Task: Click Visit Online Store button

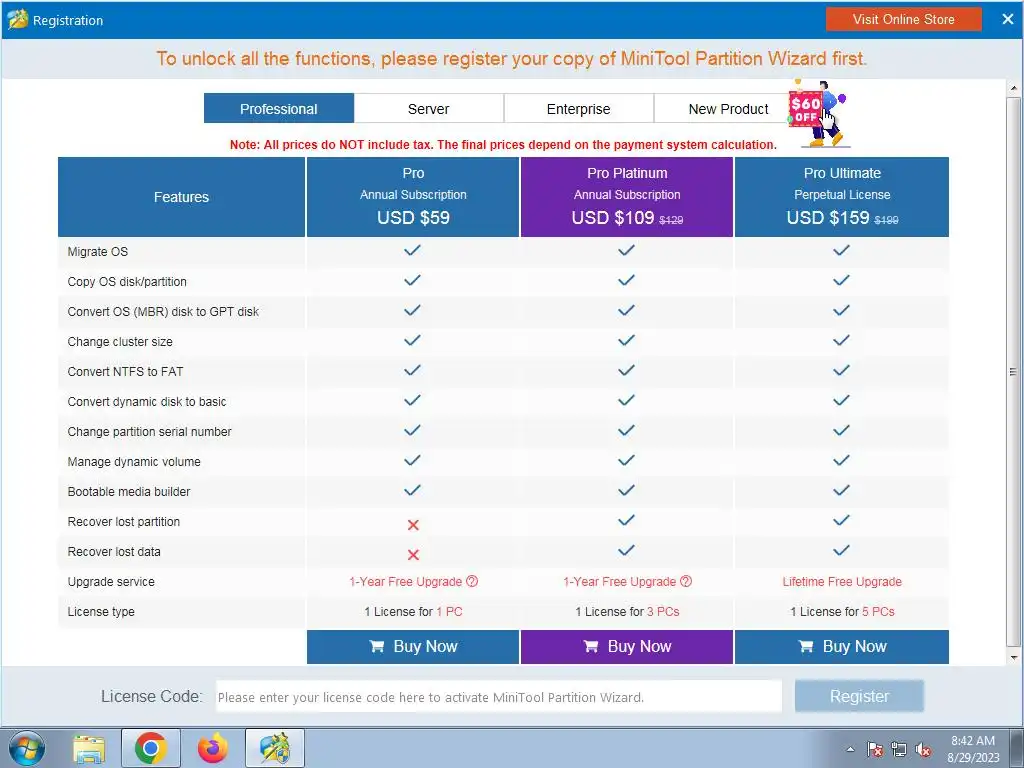Action: pyautogui.click(x=903, y=20)
